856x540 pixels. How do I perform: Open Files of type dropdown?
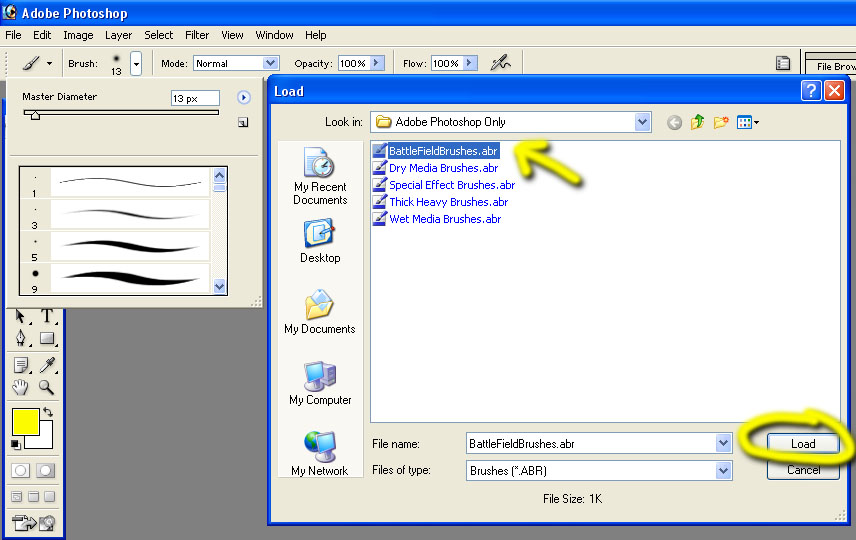pos(723,470)
